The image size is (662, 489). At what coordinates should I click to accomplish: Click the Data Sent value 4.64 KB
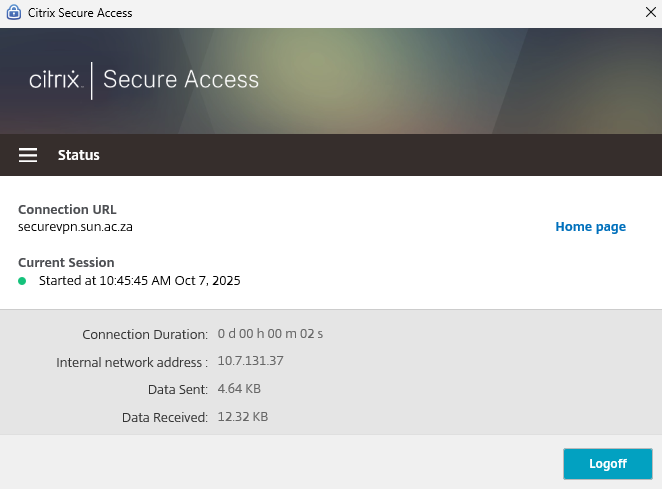(x=239, y=388)
